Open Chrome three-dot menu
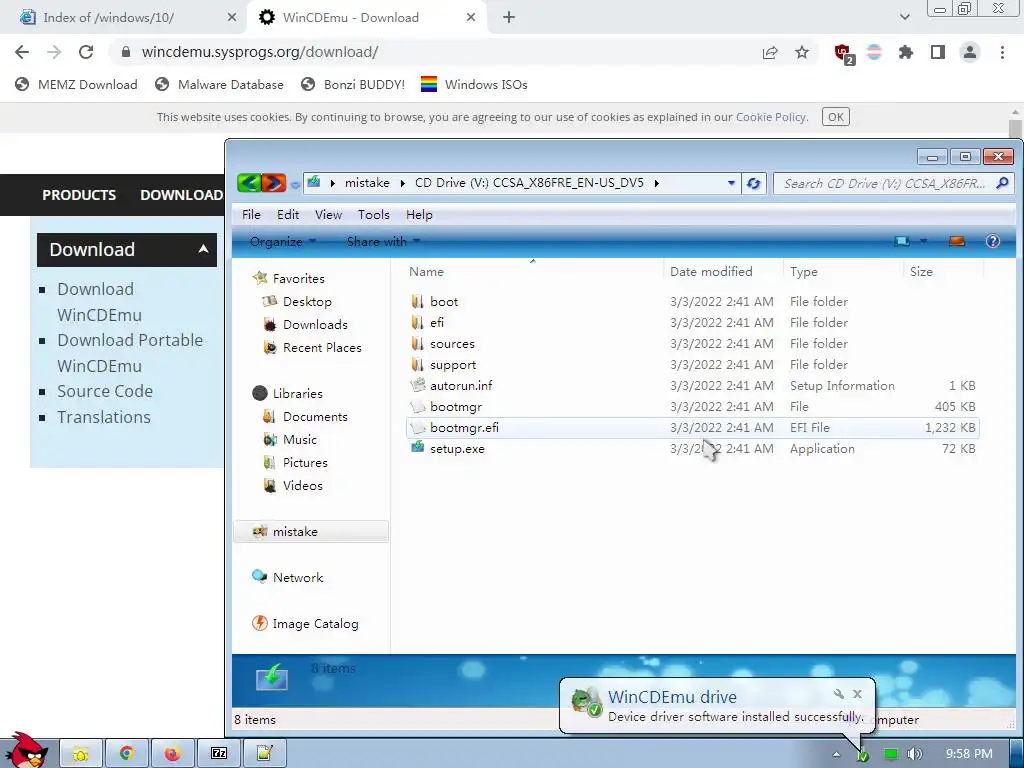Screen dimensions: 1024x768 [1002, 52]
